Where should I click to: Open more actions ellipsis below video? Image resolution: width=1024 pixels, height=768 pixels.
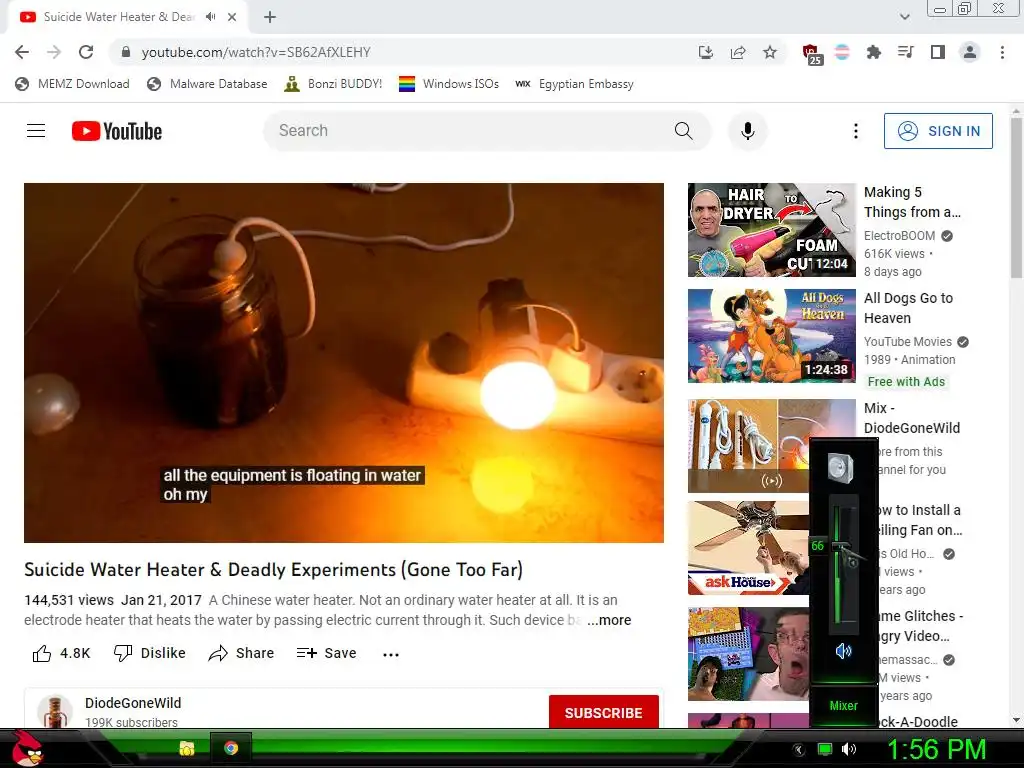[x=391, y=654]
